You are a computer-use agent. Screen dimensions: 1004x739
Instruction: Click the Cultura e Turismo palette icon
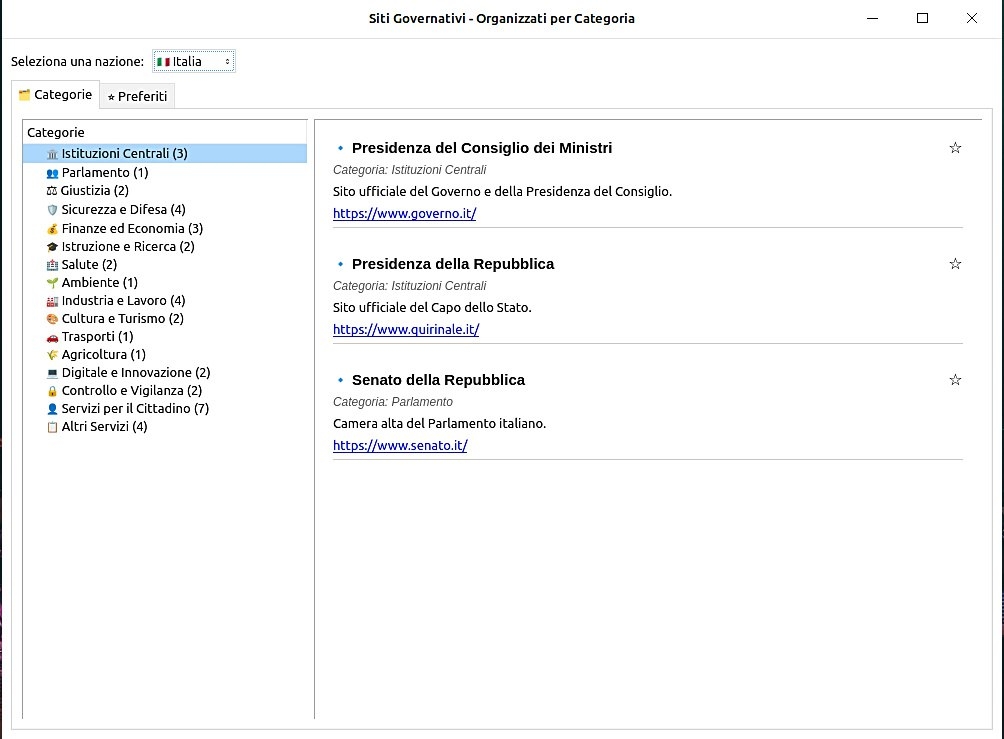[x=53, y=319]
